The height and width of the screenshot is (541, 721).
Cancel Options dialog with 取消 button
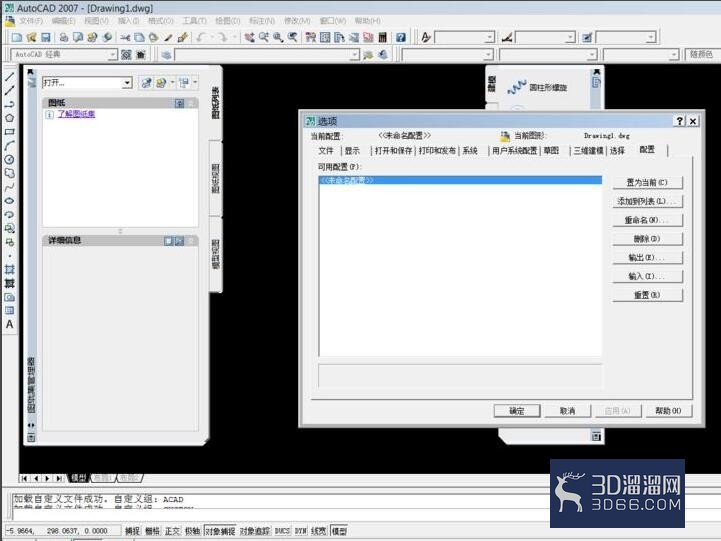(567, 411)
